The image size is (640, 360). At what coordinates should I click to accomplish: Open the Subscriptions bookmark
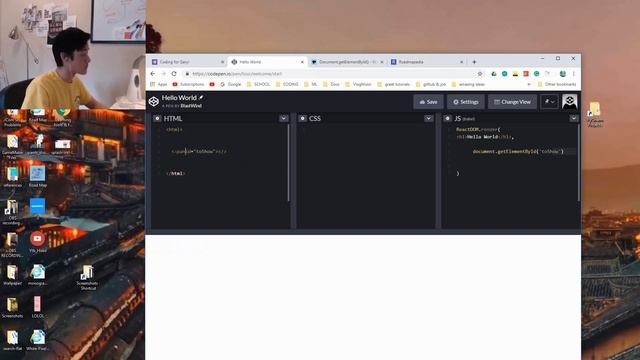pos(188,84)
